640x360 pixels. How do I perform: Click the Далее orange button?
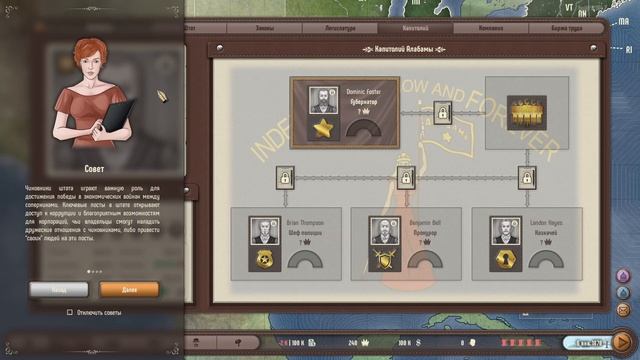[x=129, y=290]
